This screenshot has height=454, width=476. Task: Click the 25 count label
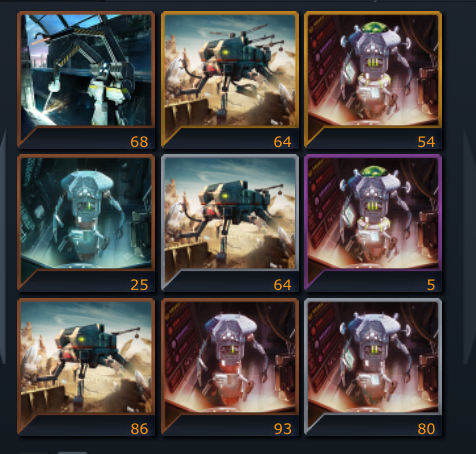click(139, 285)
